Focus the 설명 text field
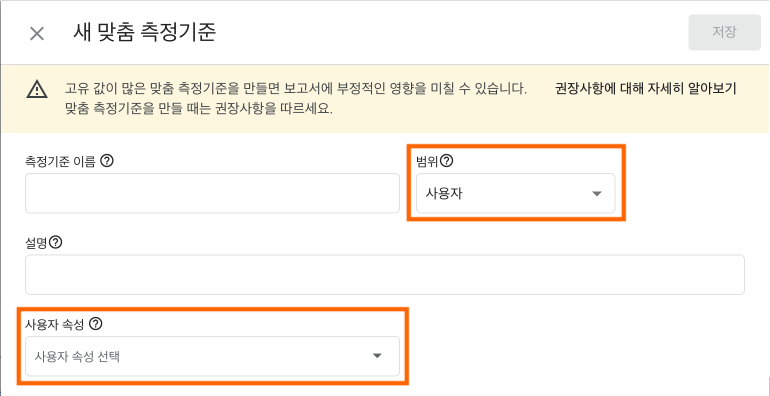 [385, 275]
